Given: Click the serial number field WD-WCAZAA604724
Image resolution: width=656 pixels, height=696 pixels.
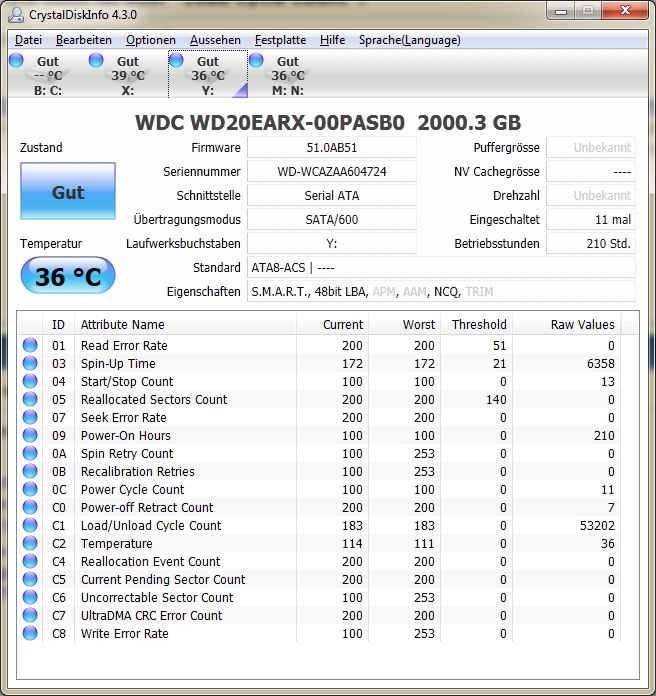Looking at the screenshot, I should (x=332, y=171).
